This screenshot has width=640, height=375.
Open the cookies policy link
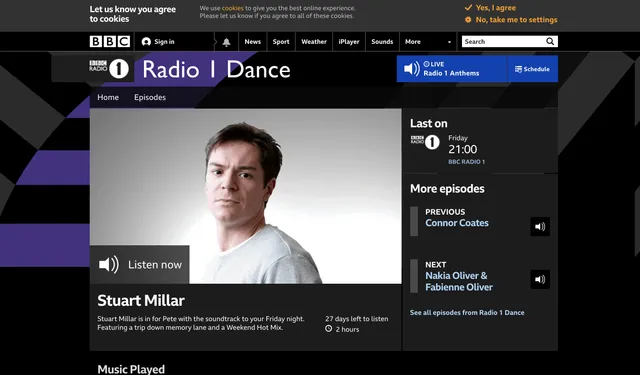click(x=232, y=8)
